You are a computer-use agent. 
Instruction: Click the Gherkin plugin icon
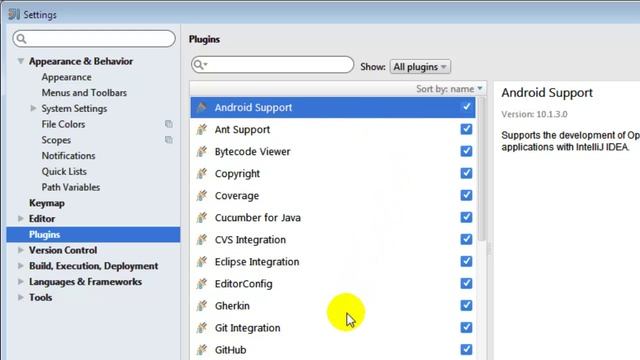pos(202,306)
